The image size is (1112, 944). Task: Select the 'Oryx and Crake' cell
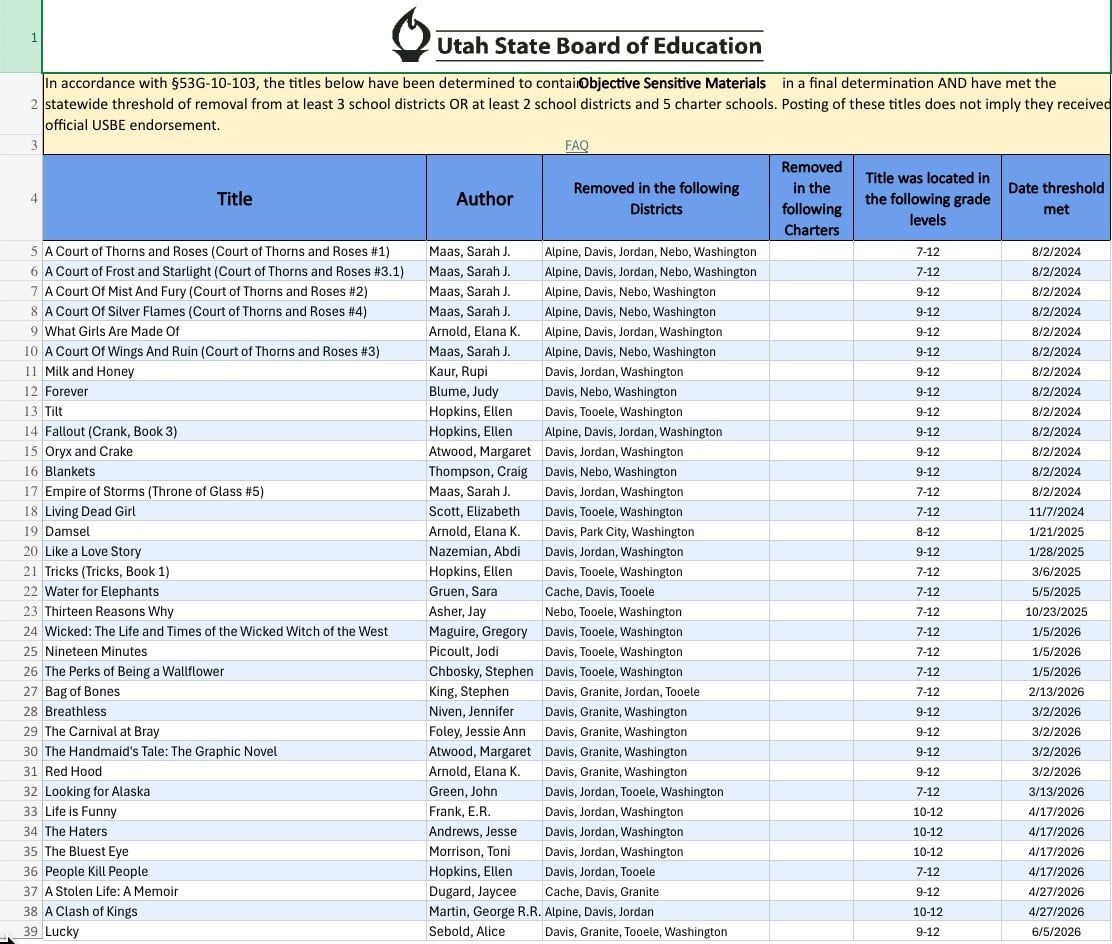click(235, 451)
